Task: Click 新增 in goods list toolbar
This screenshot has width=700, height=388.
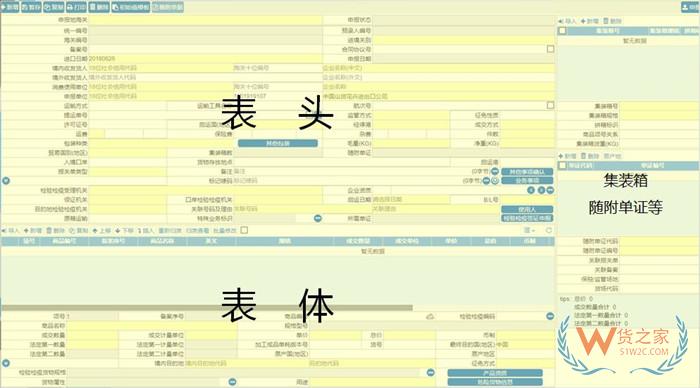Action: 33,231
